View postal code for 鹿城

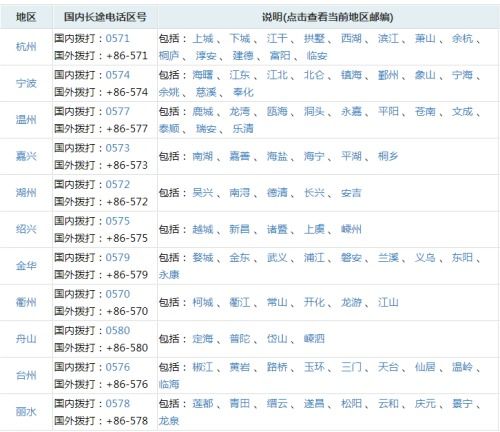[203, 111]
